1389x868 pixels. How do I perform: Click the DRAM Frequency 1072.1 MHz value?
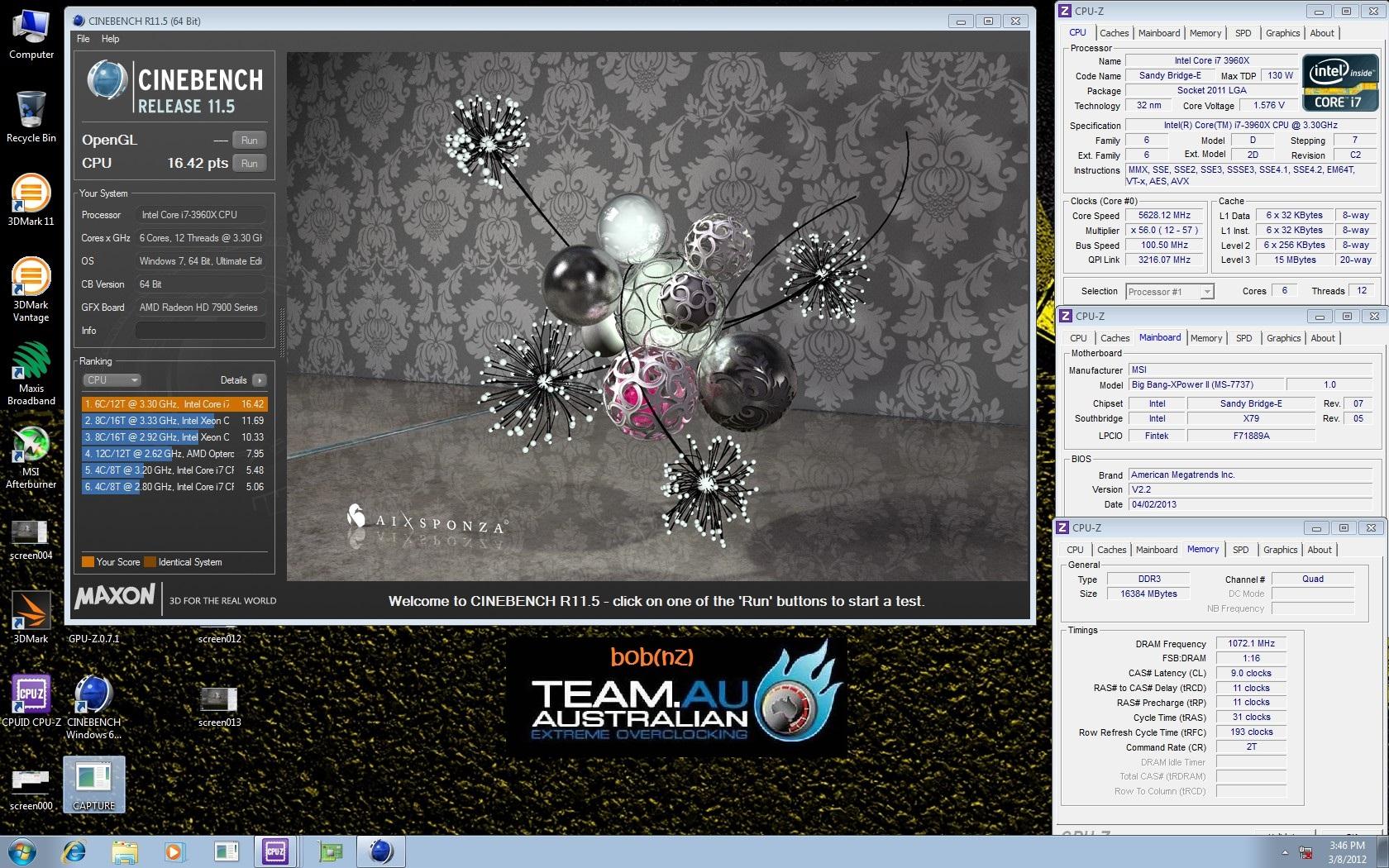(x=1251, y=643)
